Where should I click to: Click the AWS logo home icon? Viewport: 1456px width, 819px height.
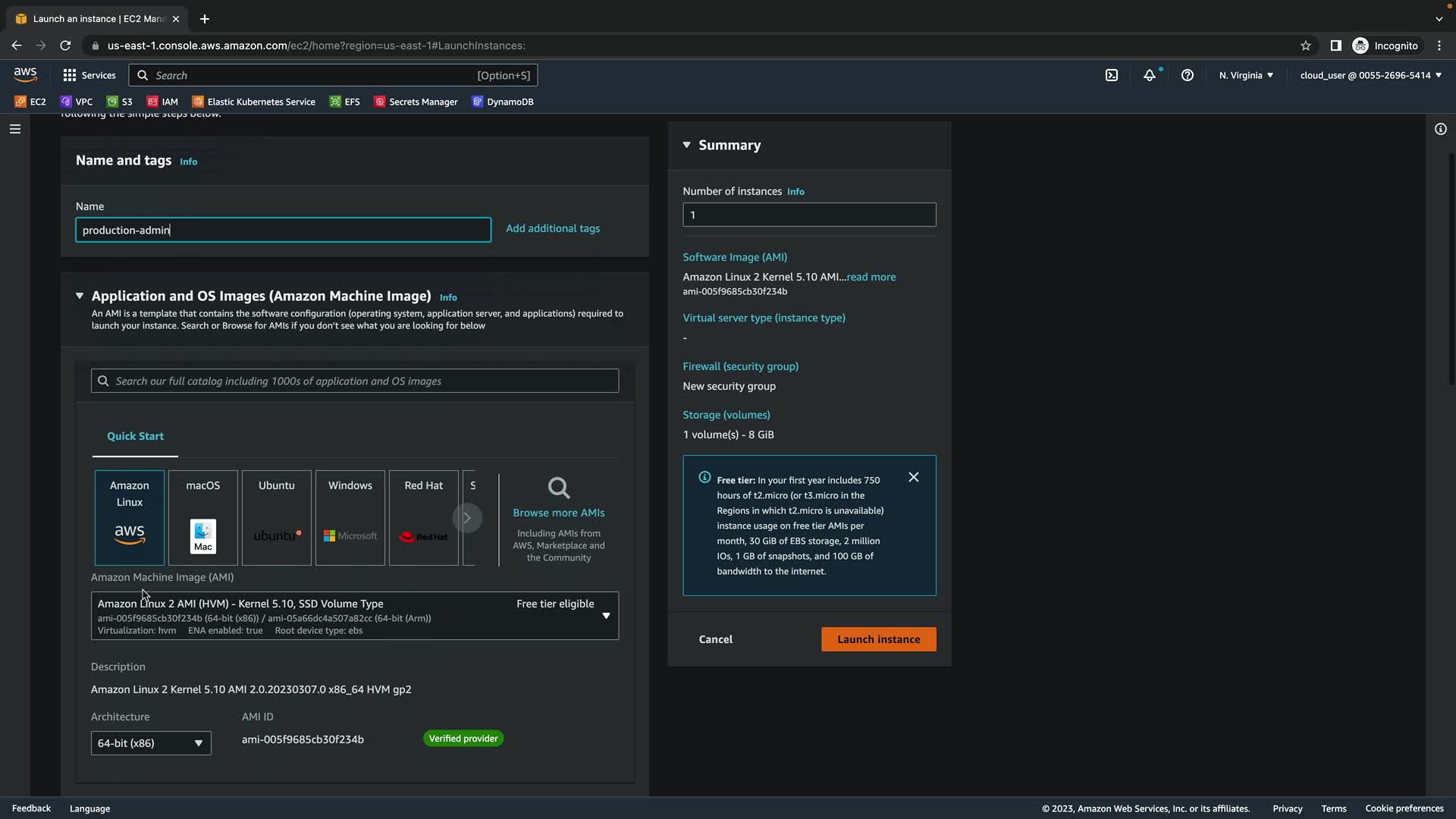25,74
